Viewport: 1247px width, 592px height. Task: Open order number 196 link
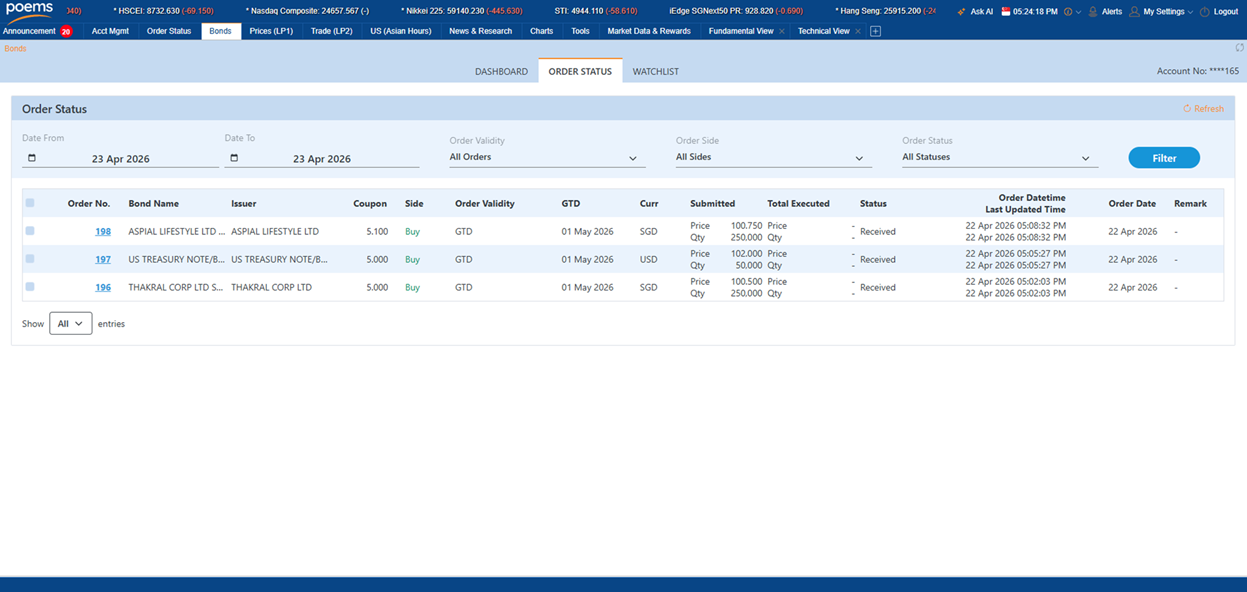[103, 287]
